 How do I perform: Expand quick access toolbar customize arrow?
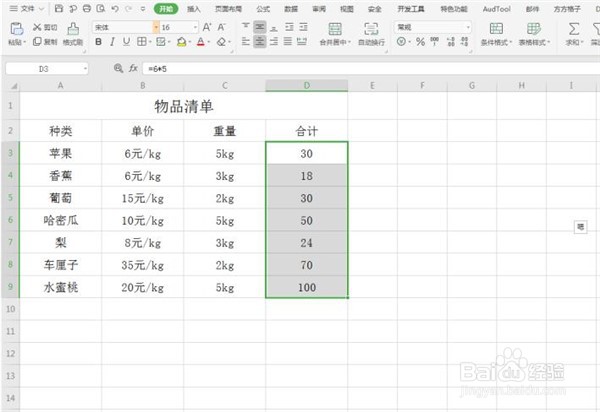(x=143, y=8)
